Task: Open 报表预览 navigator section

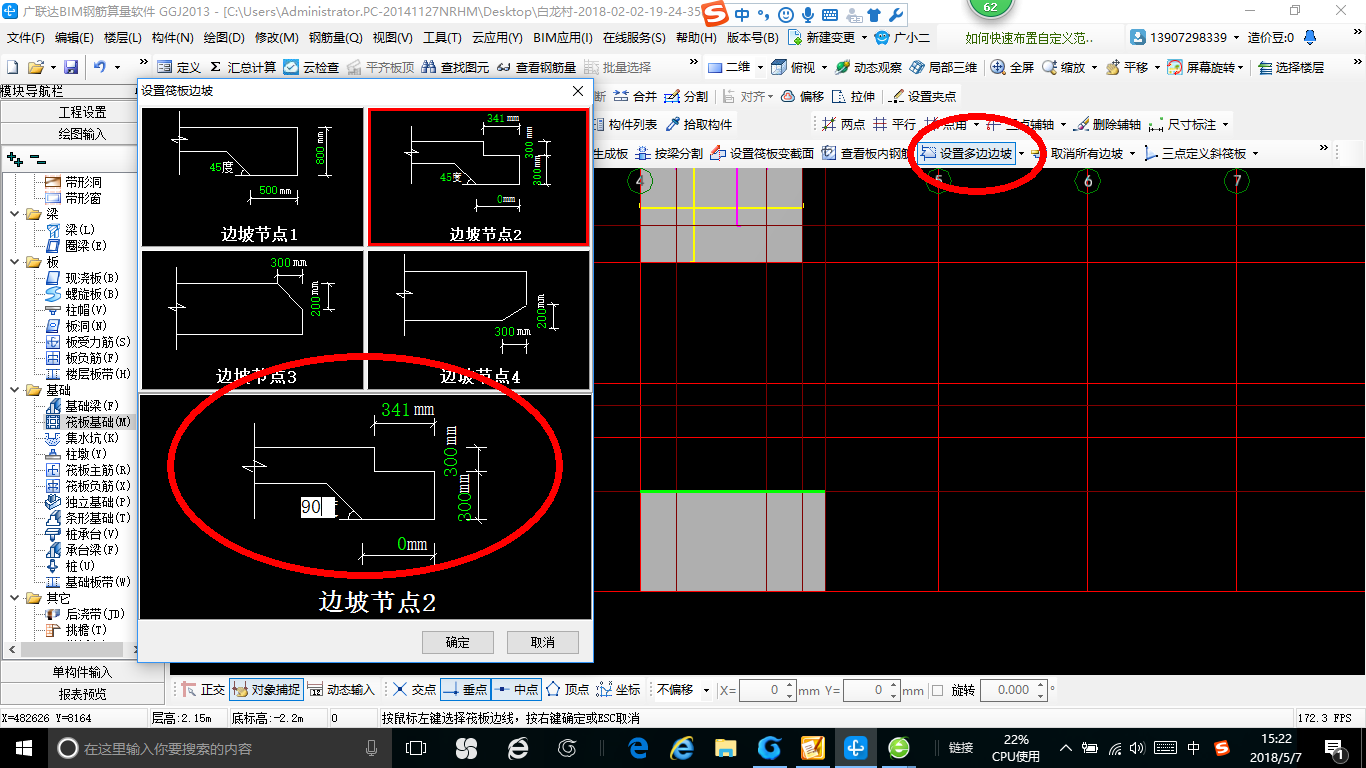Action: click(83, 694)
